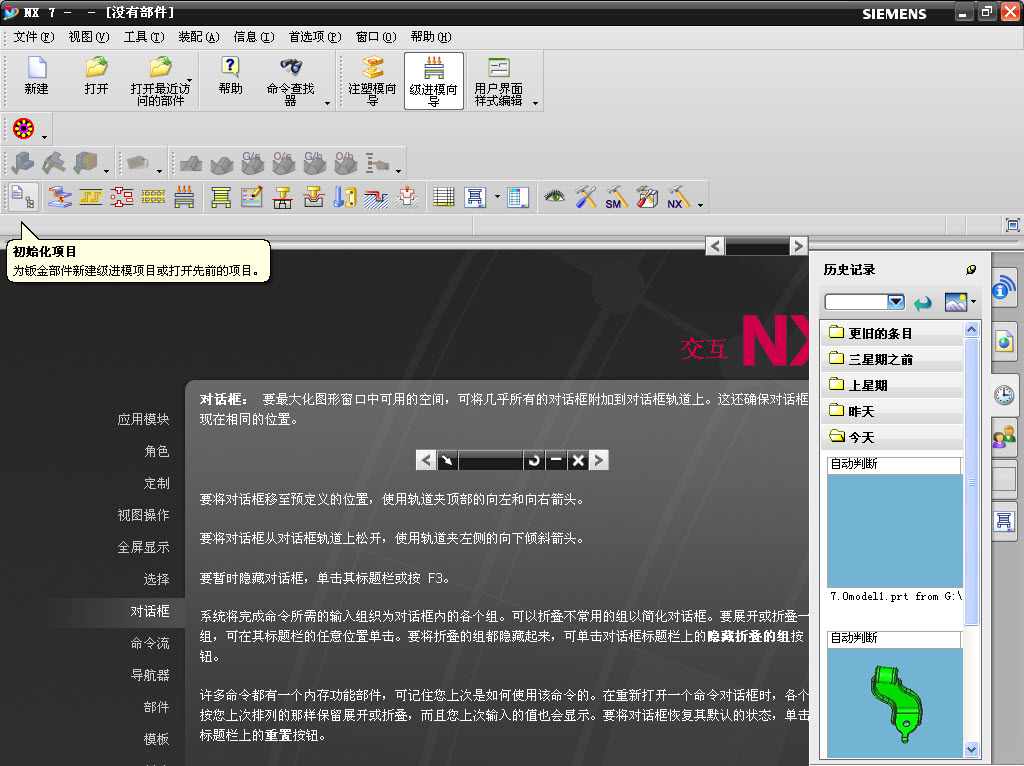
Task: Click the die press icon with red arrows
Action: [184, 197]
